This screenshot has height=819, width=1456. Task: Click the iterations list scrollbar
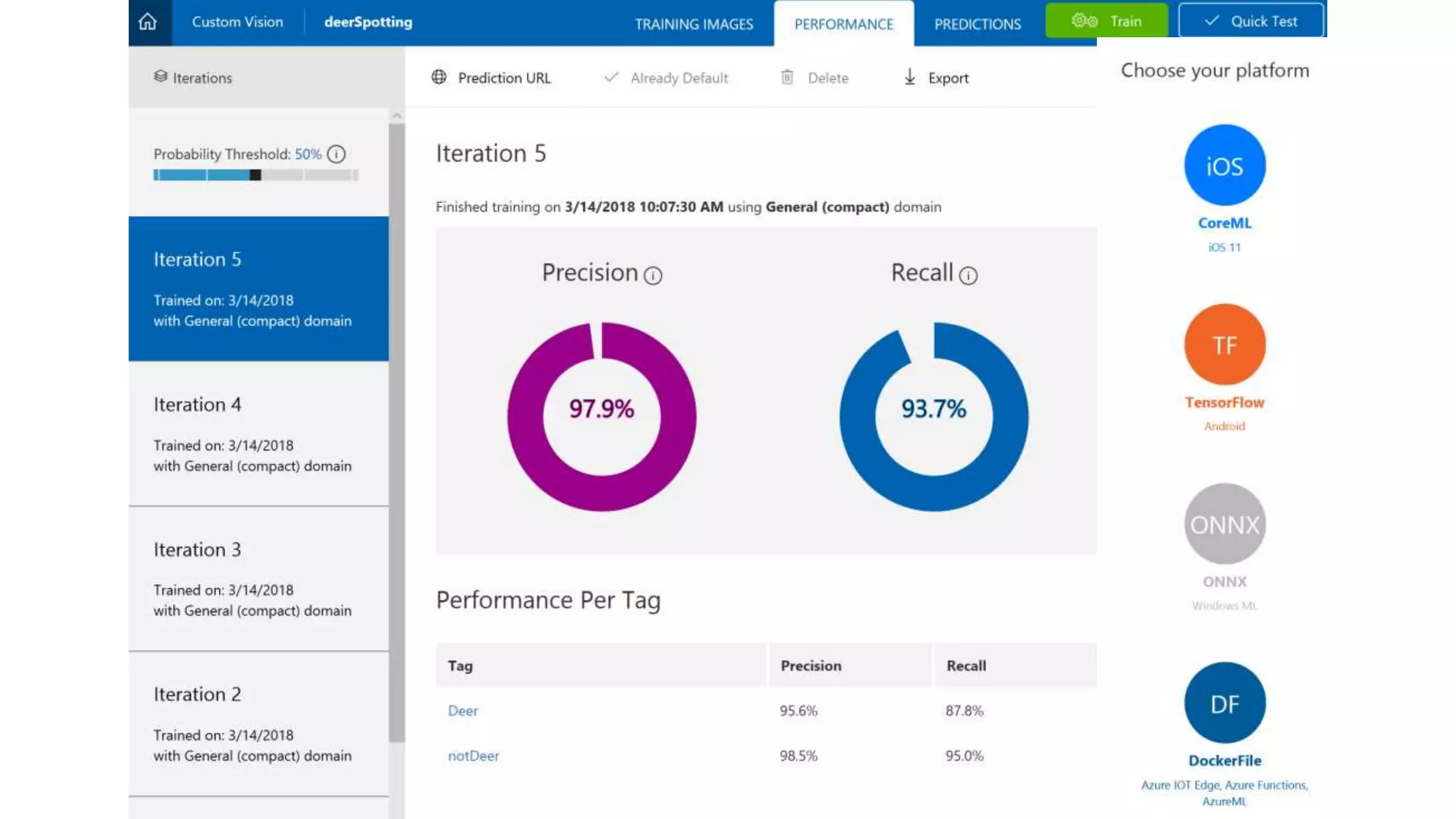[397, 427]
